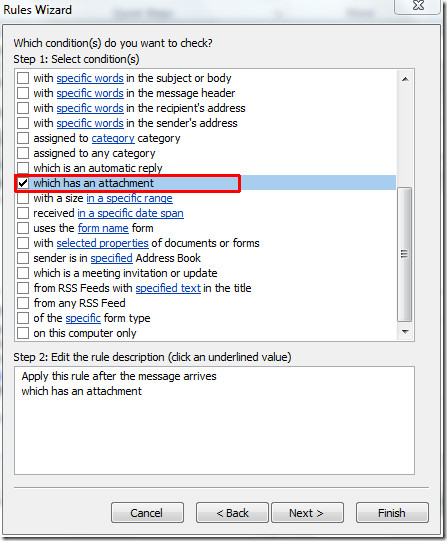Enable 'assigned to any category' condition
The image size is (447, 541).
[x=23, y=153]
